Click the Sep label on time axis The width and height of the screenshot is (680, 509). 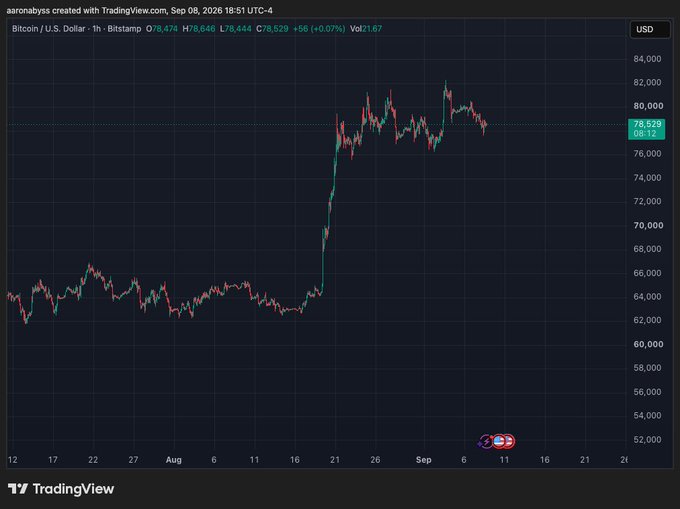(423, 460)
